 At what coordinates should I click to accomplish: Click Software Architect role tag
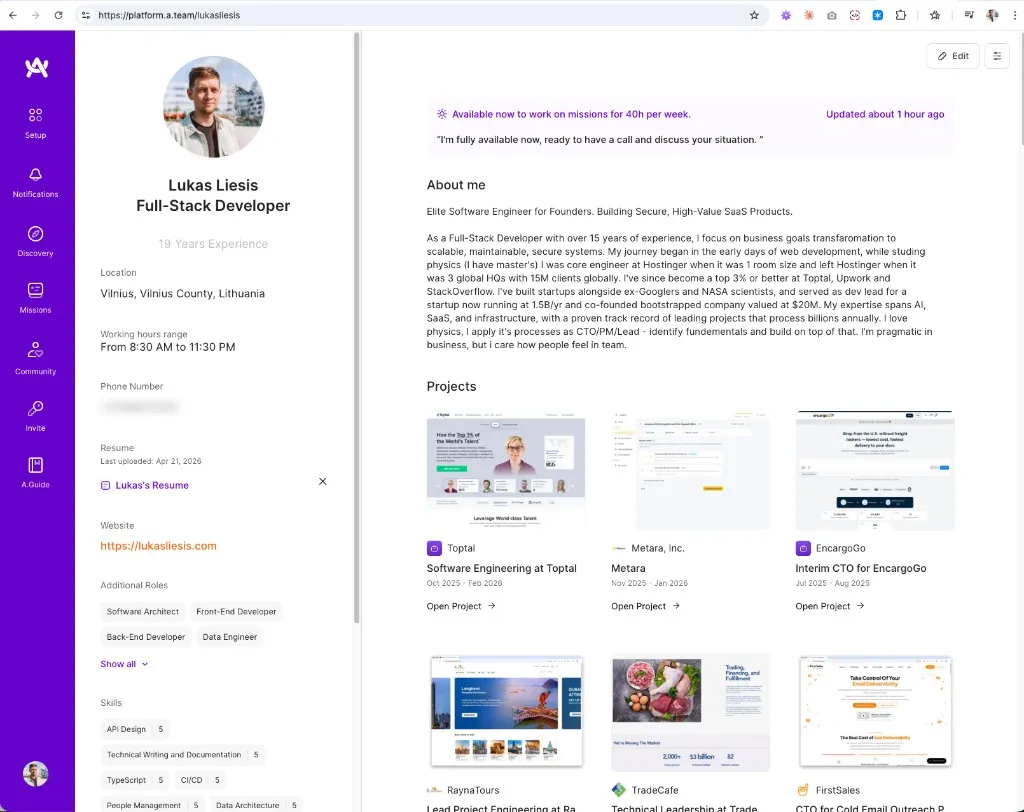tap(142, 611)
